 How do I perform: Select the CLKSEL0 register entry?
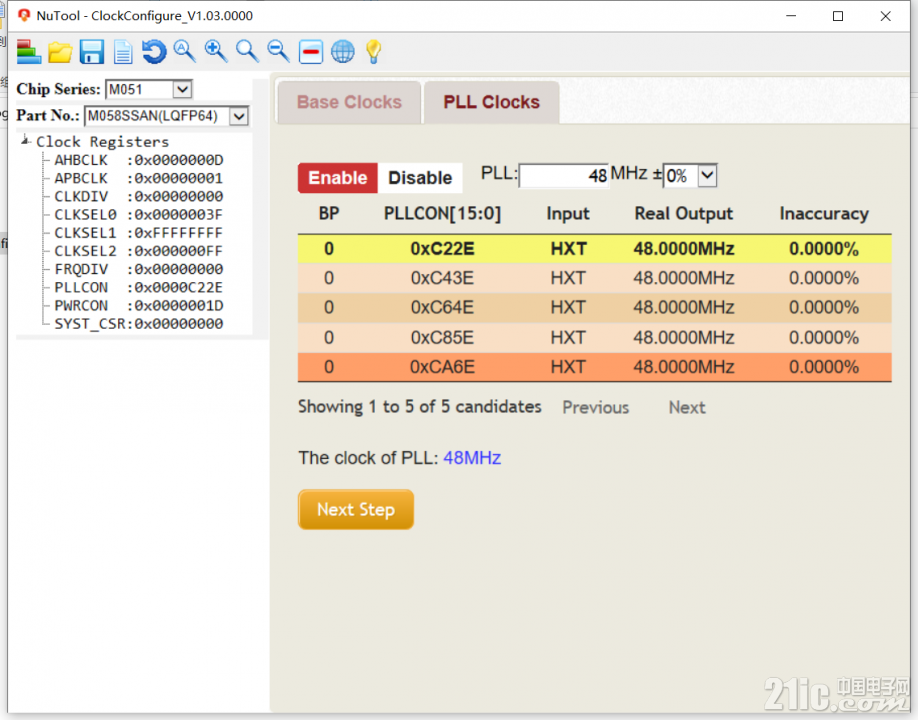pos(139,214)
